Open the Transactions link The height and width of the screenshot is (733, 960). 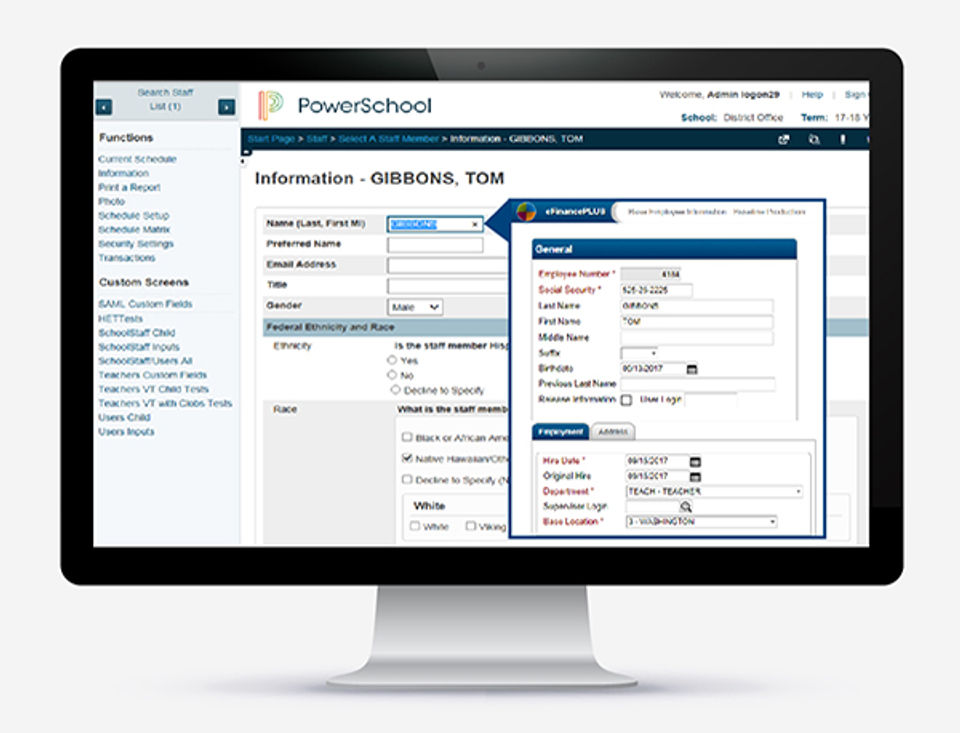[x=127, y=258]
